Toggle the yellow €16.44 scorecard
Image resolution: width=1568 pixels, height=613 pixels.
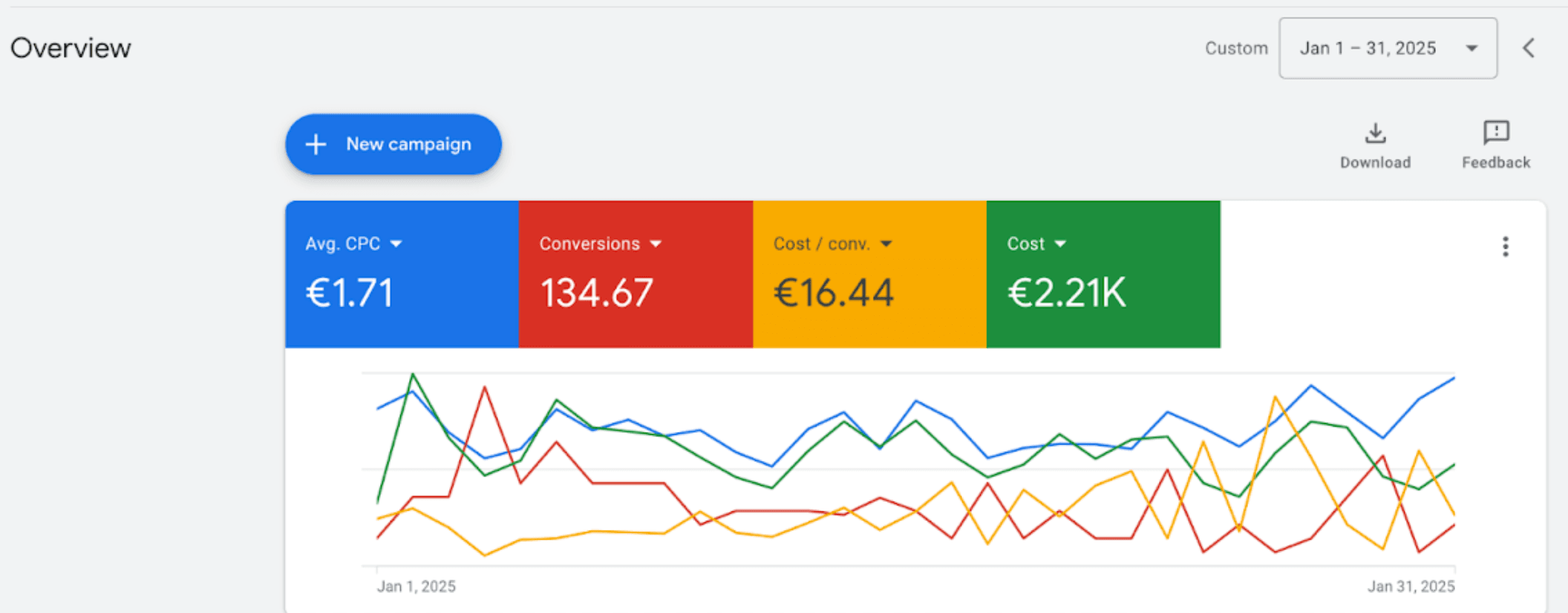tap(869, 292)
